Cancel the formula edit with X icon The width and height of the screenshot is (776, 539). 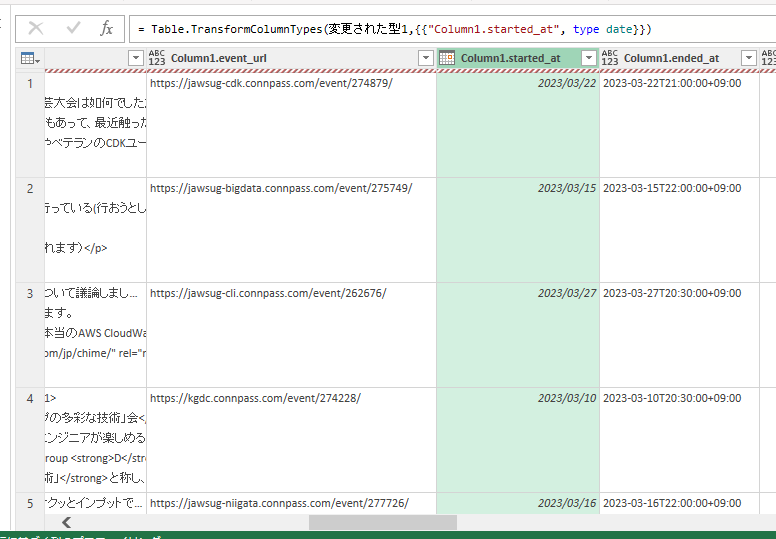point(36,29)
